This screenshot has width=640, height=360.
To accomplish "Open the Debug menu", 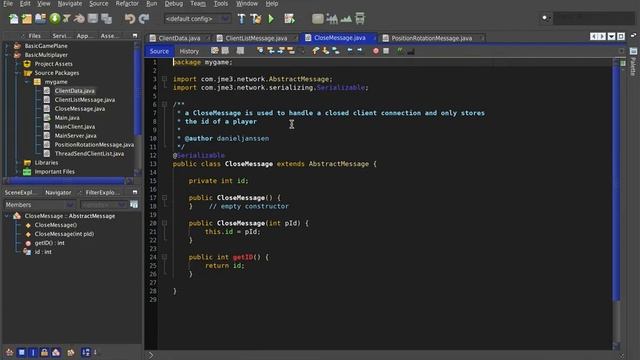I will tap(174, 4).
